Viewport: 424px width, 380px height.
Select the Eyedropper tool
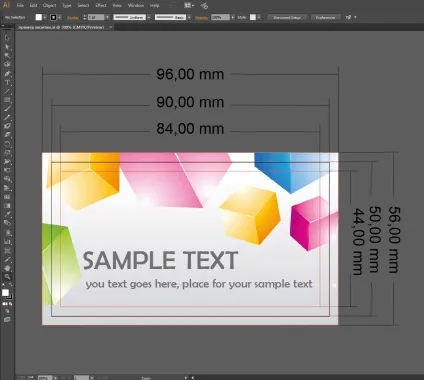coord(7,214)
